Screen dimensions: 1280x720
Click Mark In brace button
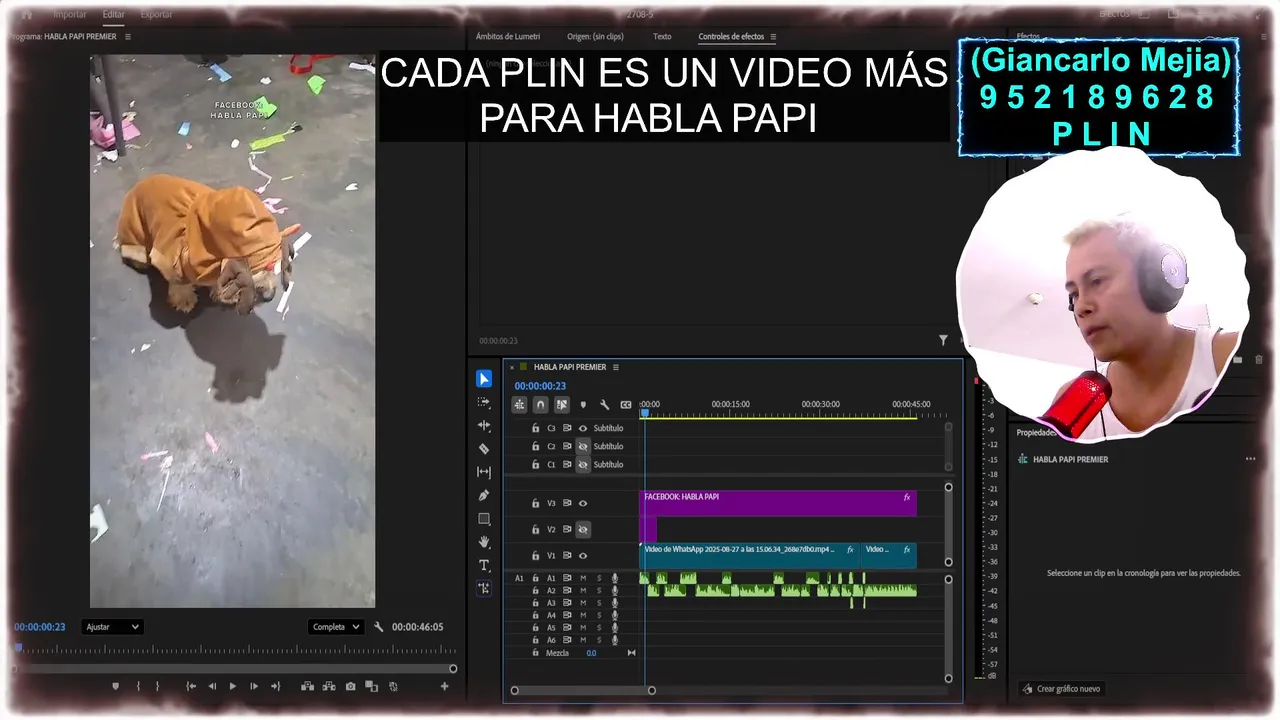coord(138,686)
